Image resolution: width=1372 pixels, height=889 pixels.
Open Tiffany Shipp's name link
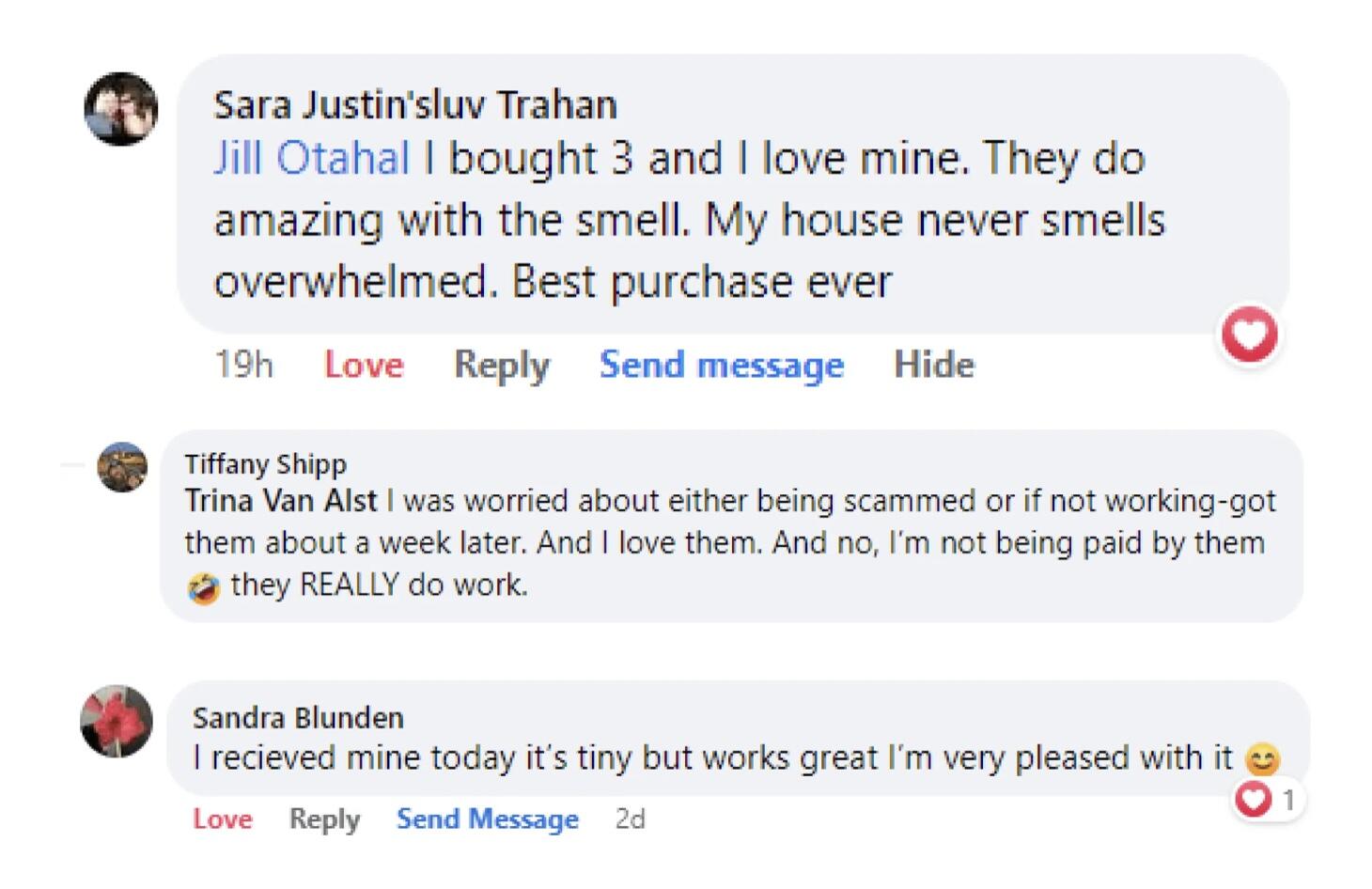(x=265, y=463)
